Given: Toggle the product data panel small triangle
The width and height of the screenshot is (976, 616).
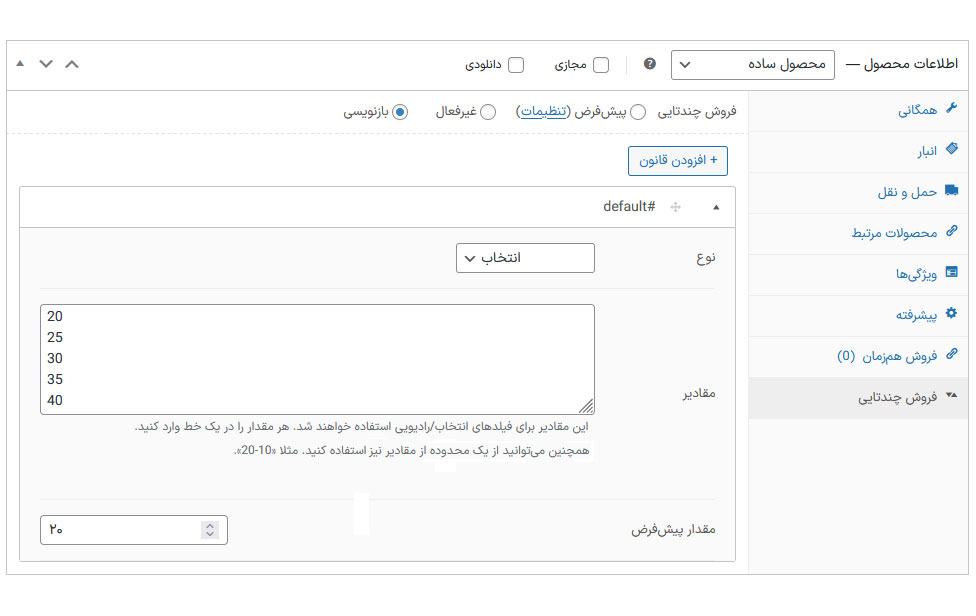Looking at the screenshot, I should tap(20, 63).
